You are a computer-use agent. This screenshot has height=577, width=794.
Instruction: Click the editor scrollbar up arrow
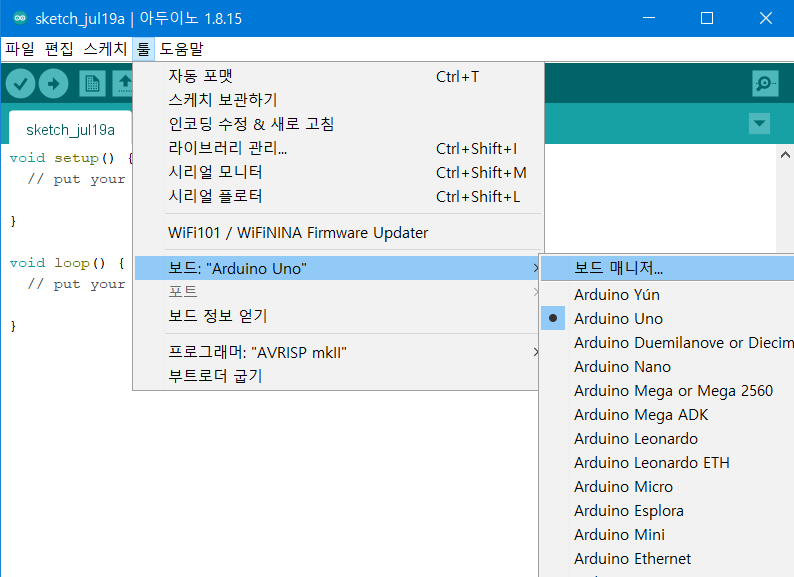(x=785, y=155)
